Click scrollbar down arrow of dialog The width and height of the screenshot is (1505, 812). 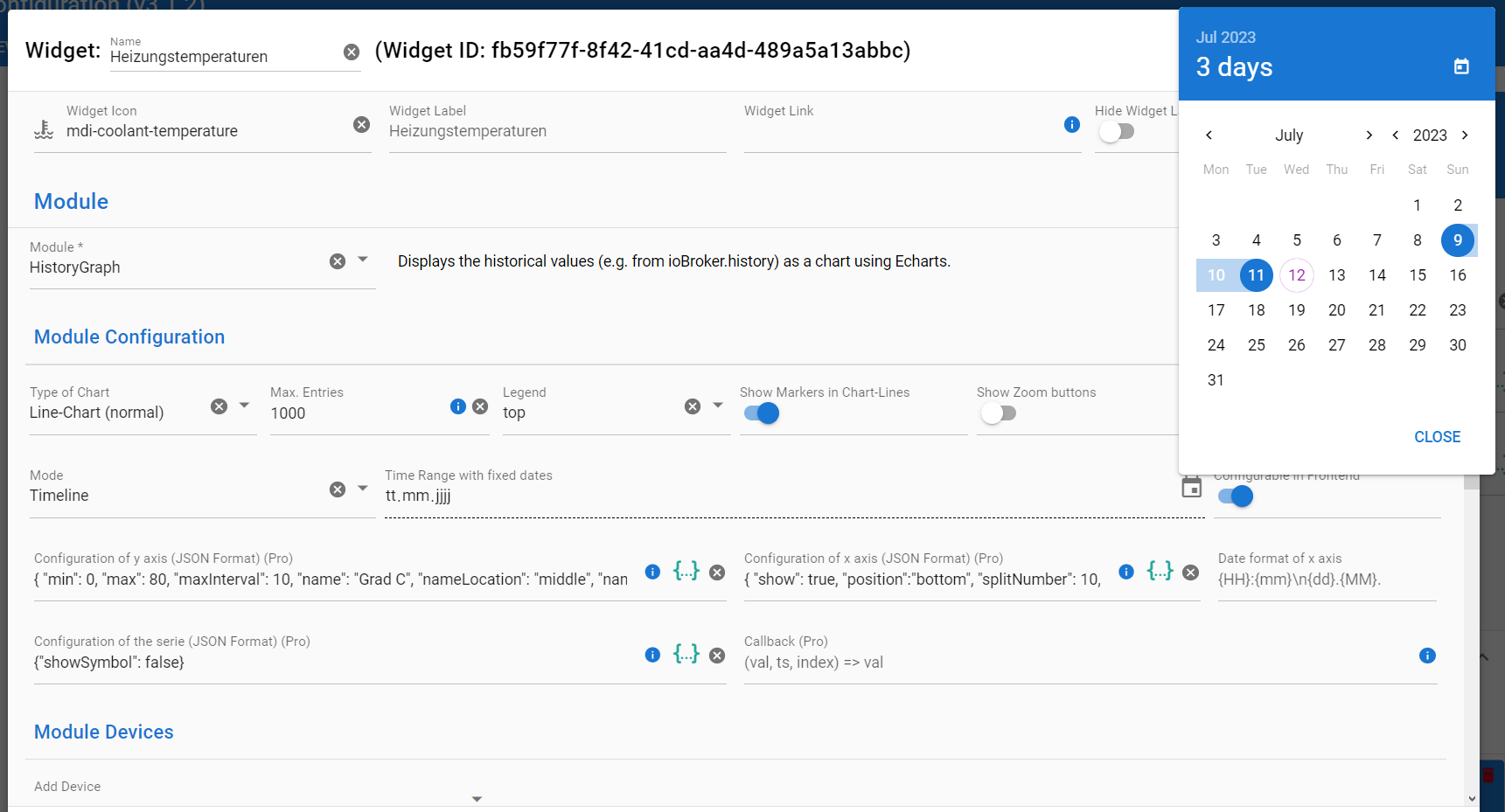1472,799
